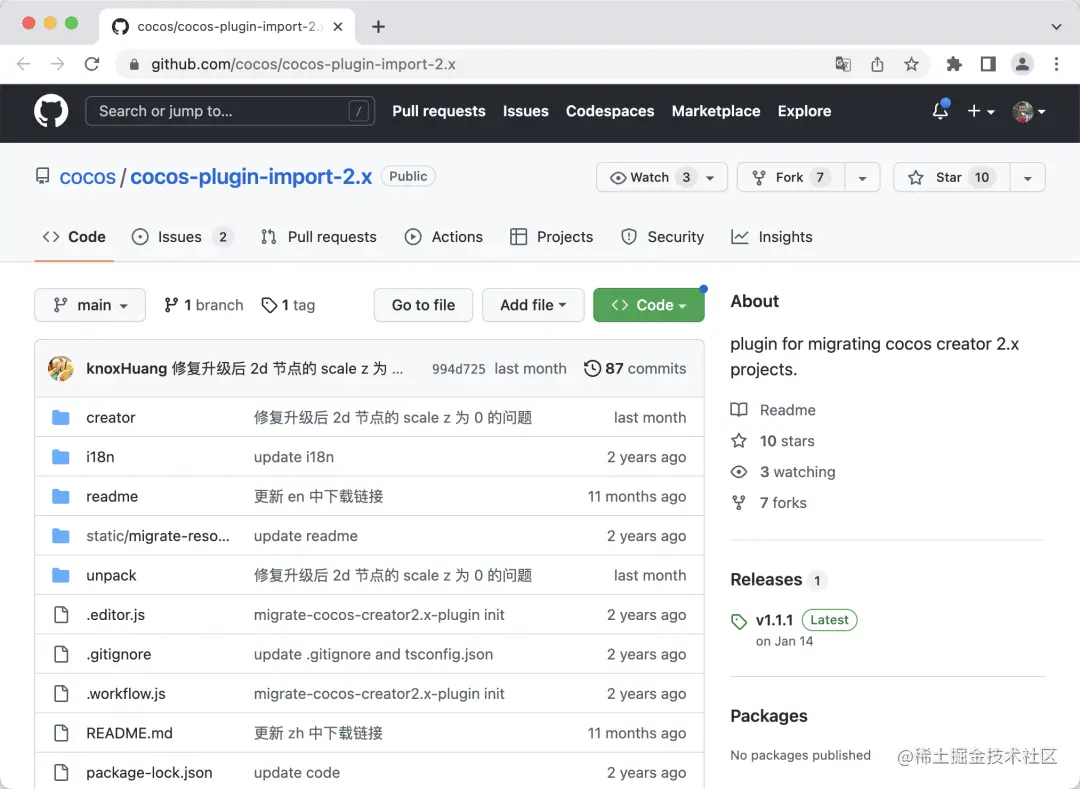Viewport: 1080px width, 789px height.
Task: Open the main branch selector
Action: [90, 305]
